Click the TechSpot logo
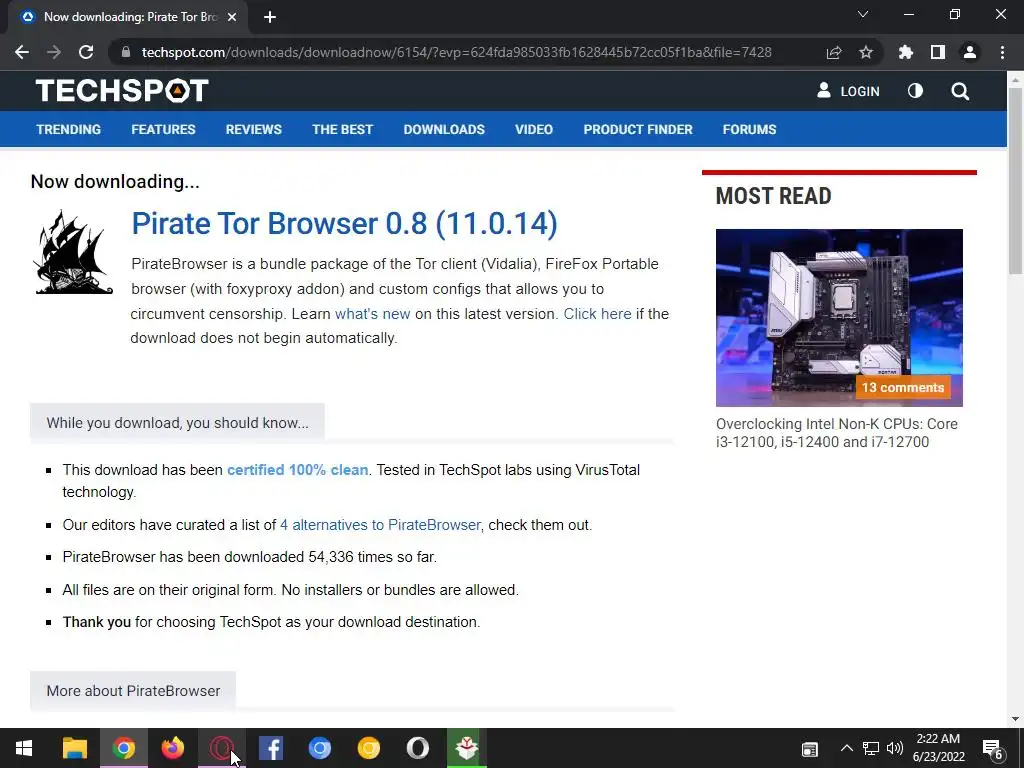Screen dimensions: 1024x768 click(x=122, y=91)
